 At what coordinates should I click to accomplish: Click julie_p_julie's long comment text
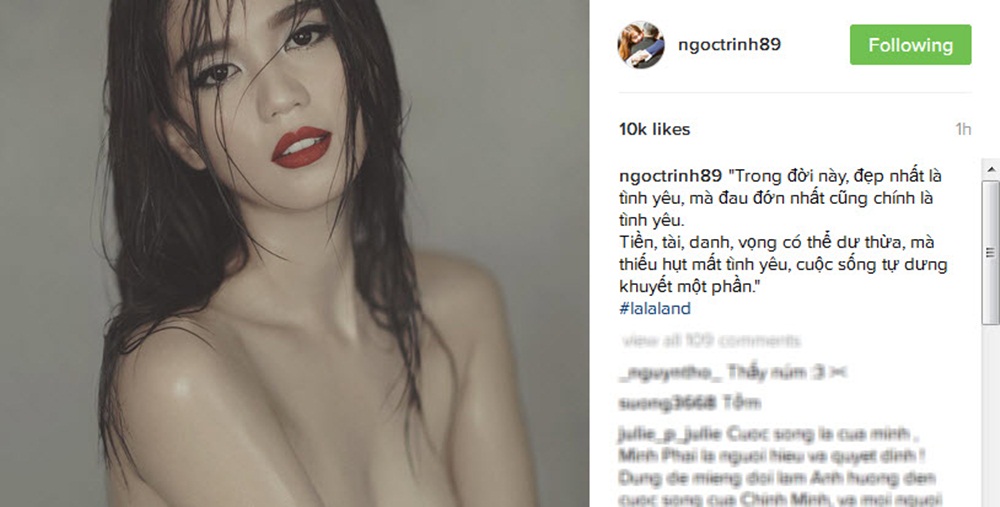click(x=779, y=467)
